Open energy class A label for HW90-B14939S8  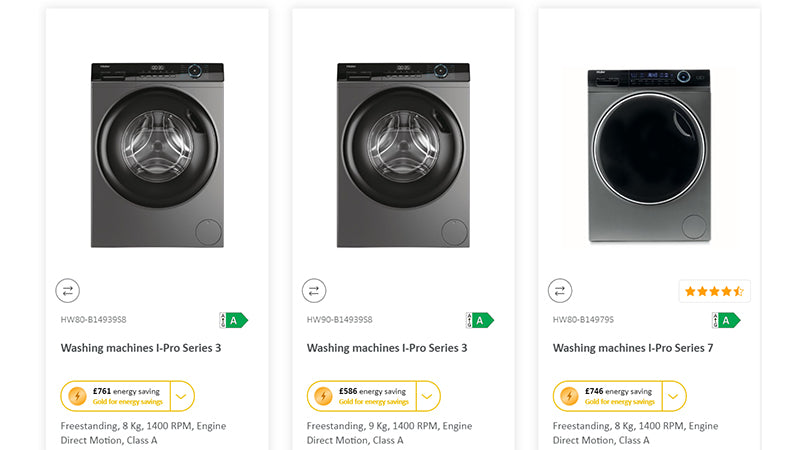pyautogui.click(x=480, y=320)
